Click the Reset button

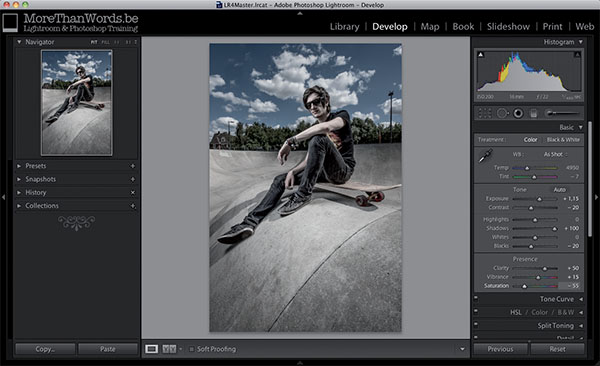point(557,349)
